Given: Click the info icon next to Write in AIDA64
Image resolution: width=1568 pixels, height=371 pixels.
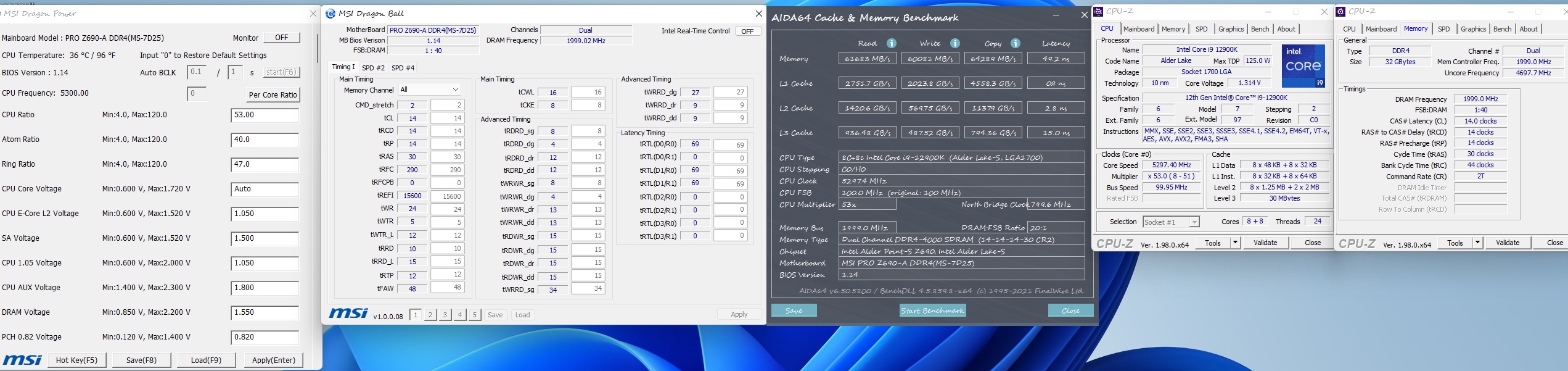Looking at the screenshot, I should coord(955,43).
